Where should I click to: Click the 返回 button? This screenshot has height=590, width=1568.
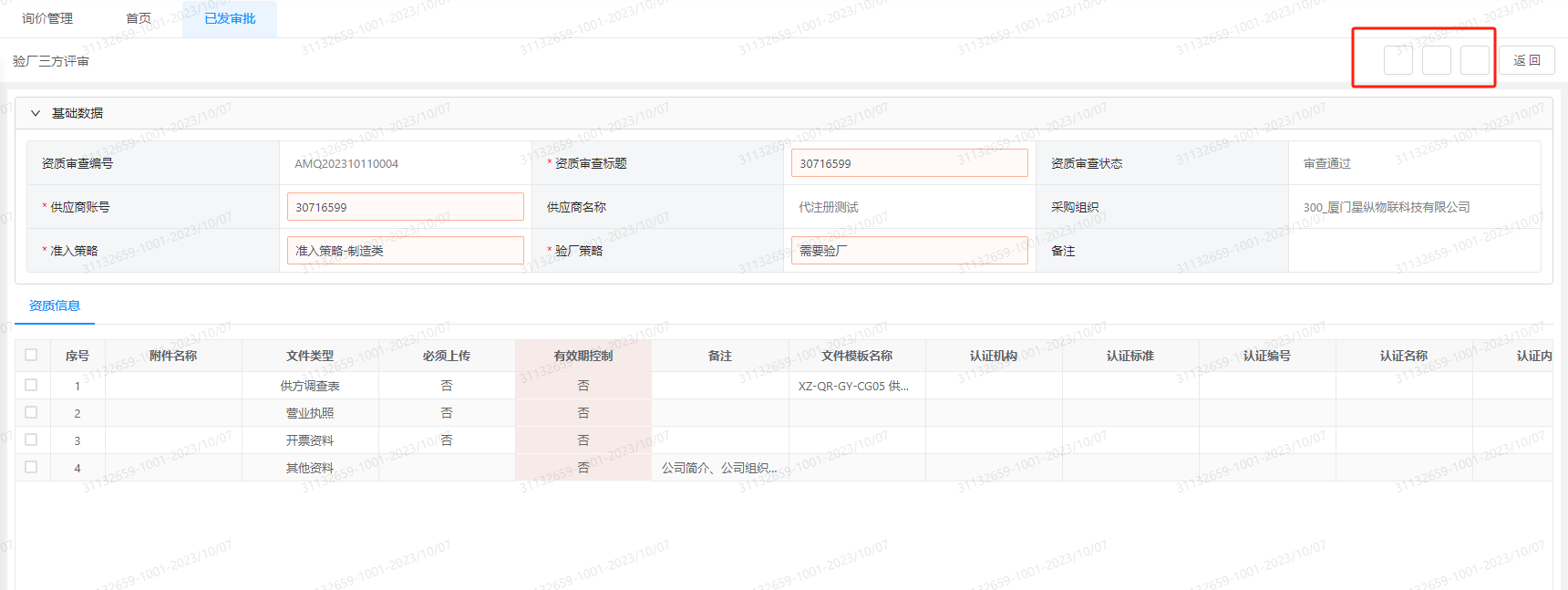1527,60
